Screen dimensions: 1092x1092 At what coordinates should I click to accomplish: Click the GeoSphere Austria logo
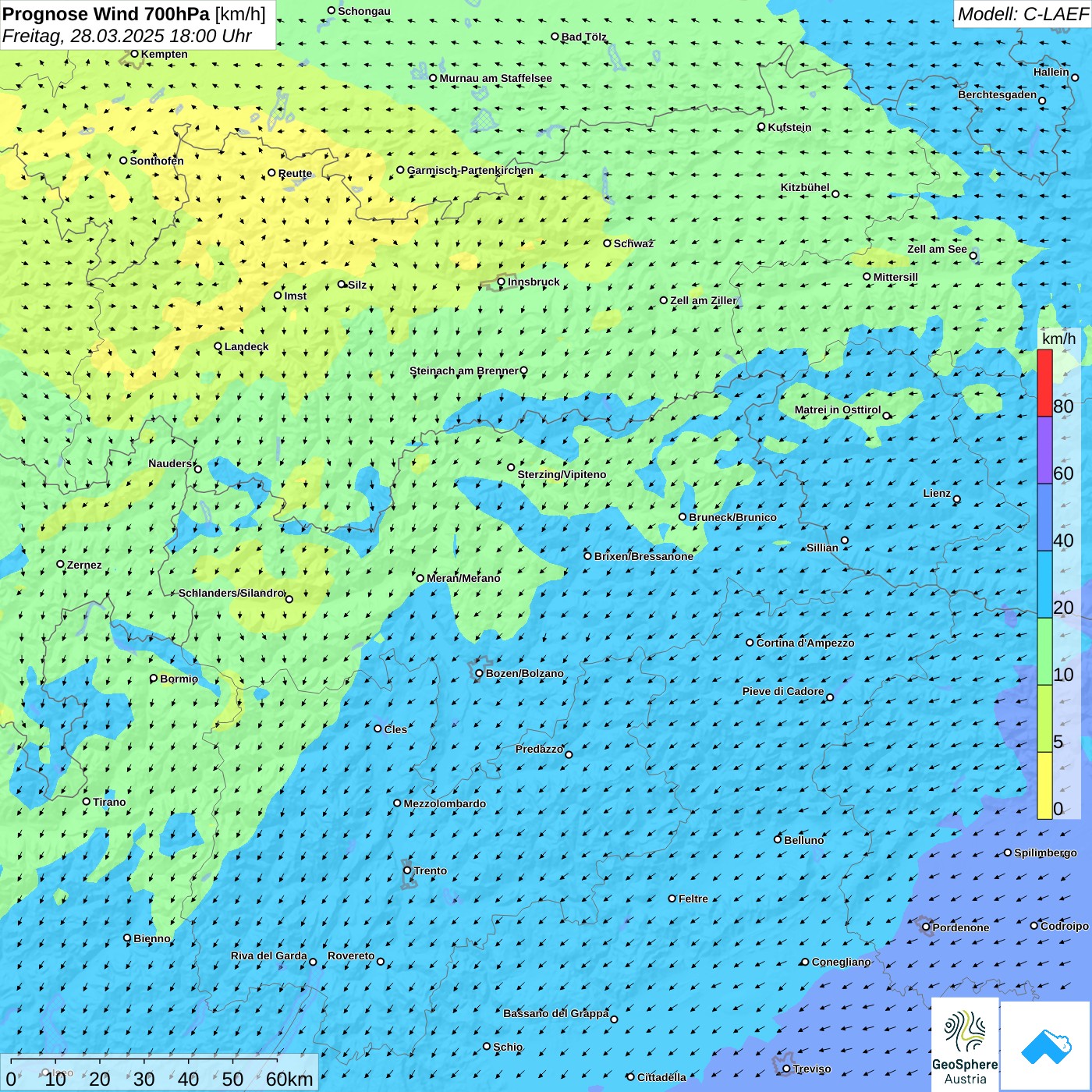point(965,1044)
